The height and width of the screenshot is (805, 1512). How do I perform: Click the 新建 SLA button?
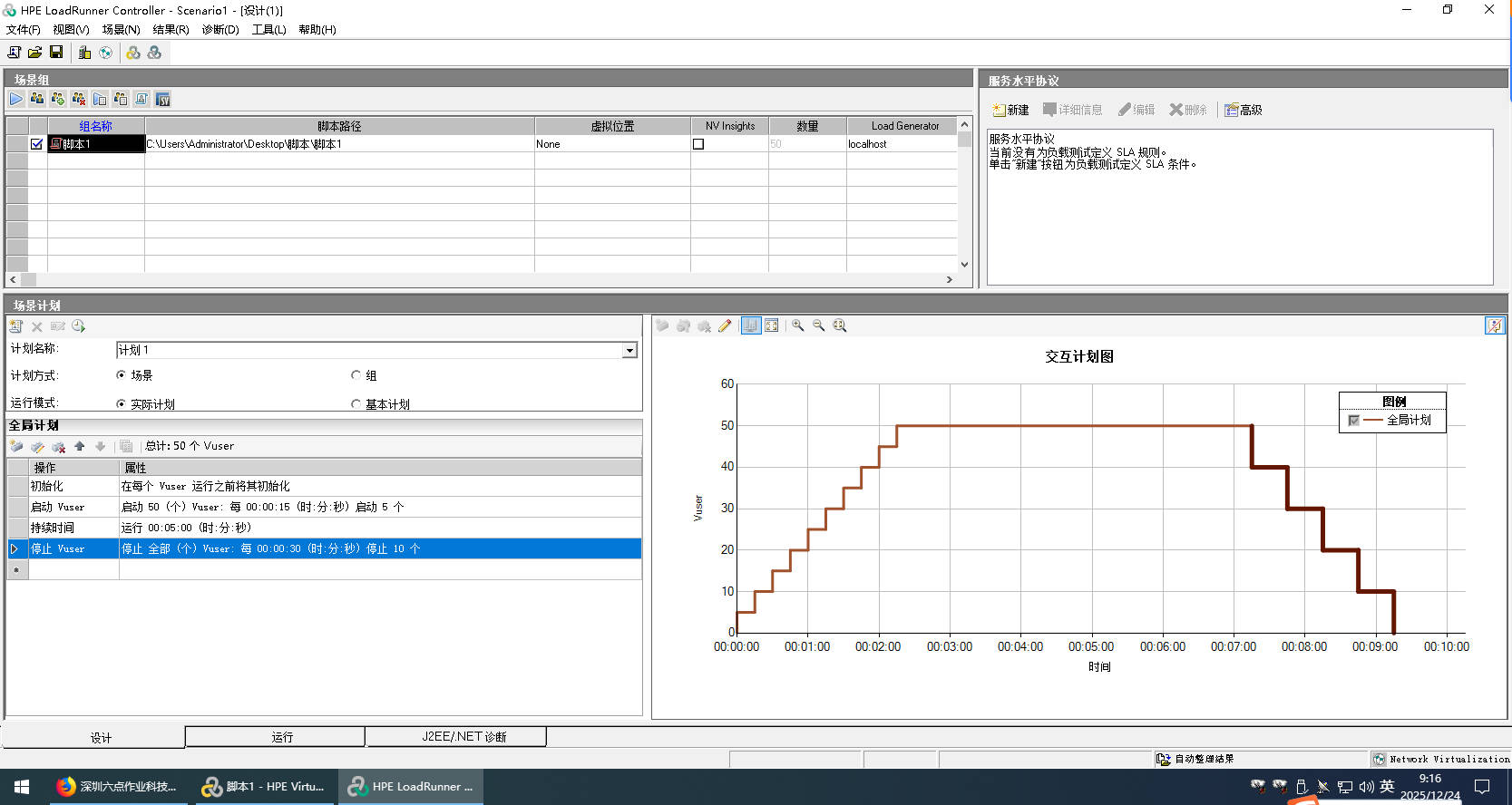click(1010, 110)
